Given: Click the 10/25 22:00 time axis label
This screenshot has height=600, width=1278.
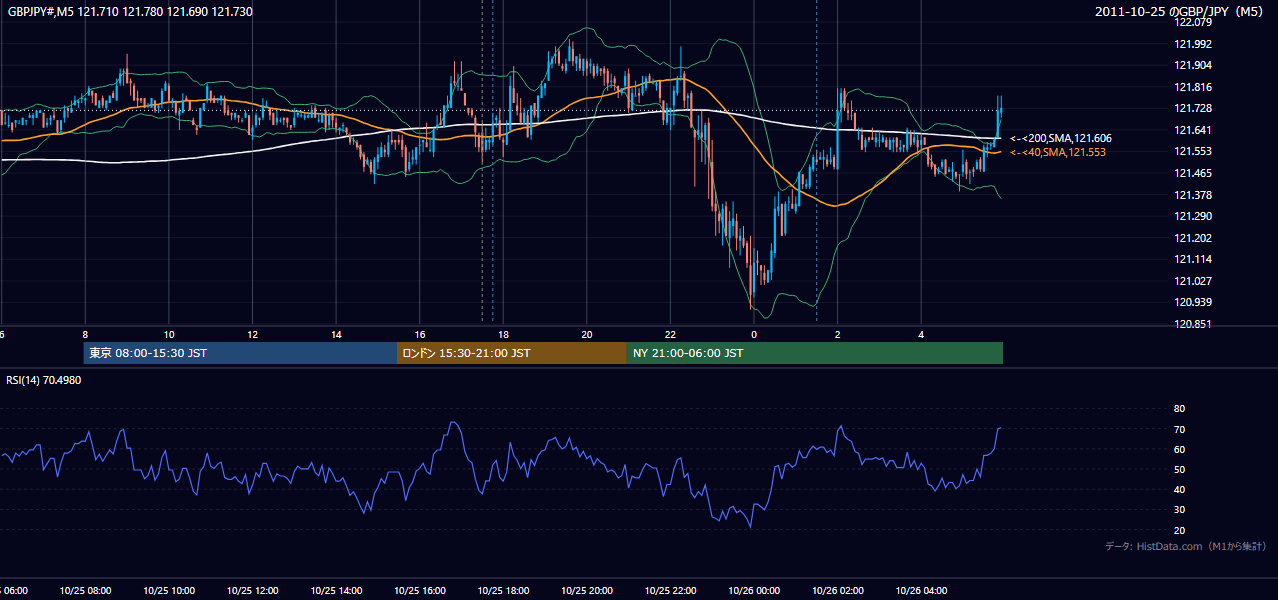Looking at the screenshot, I should click(x=670, y=591).
